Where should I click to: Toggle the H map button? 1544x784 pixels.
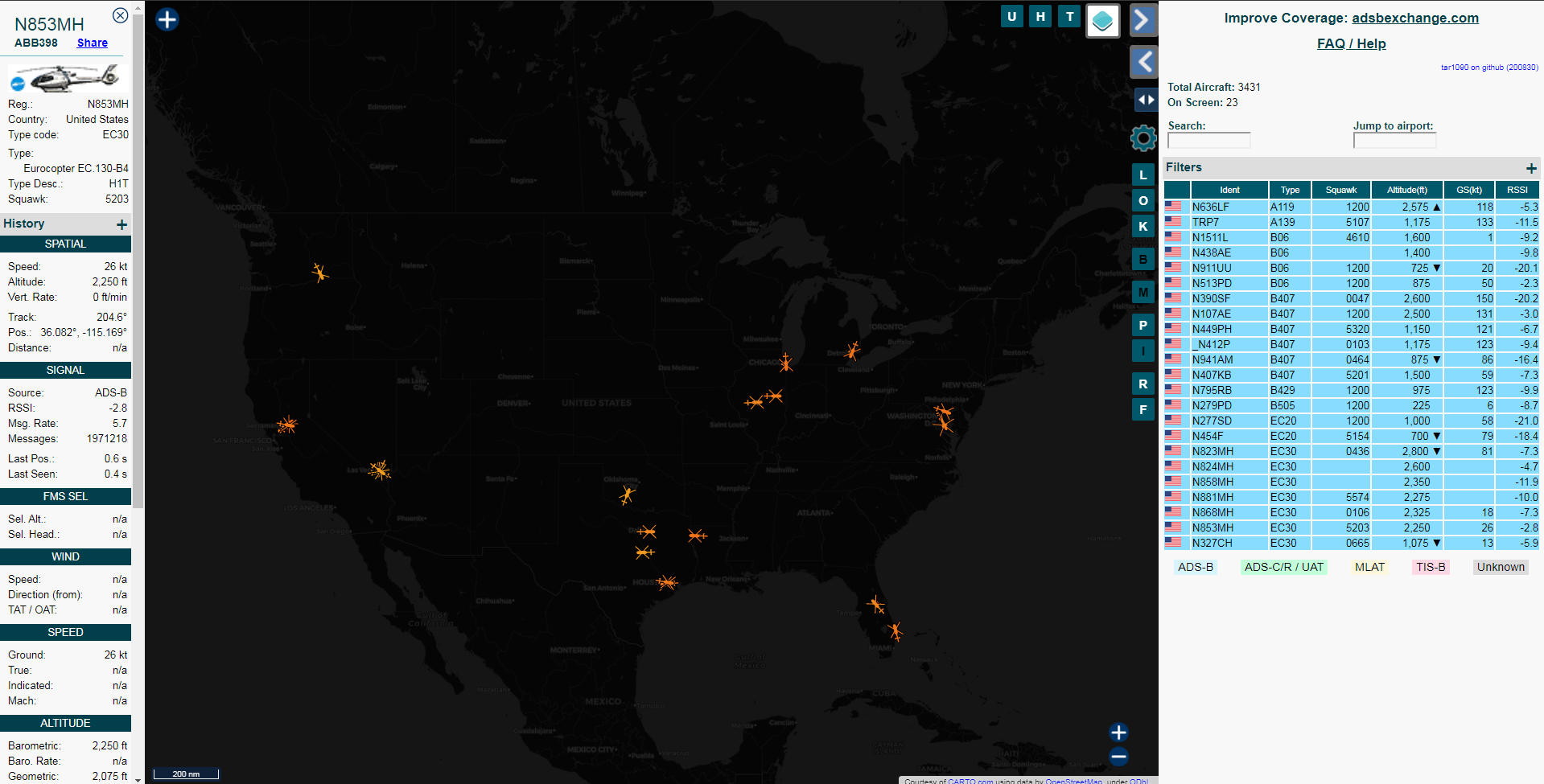tap(1041, 16)
